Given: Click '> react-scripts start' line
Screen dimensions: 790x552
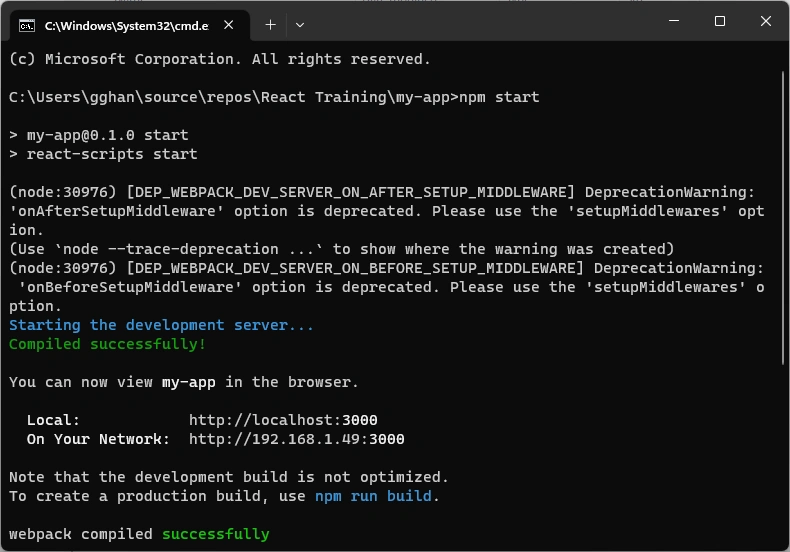Looking at the screenshot, I should [103, 154].
